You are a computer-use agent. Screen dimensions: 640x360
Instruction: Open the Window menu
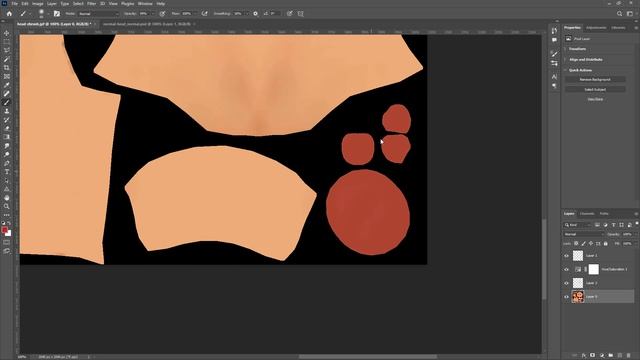(x=145, y=4)
